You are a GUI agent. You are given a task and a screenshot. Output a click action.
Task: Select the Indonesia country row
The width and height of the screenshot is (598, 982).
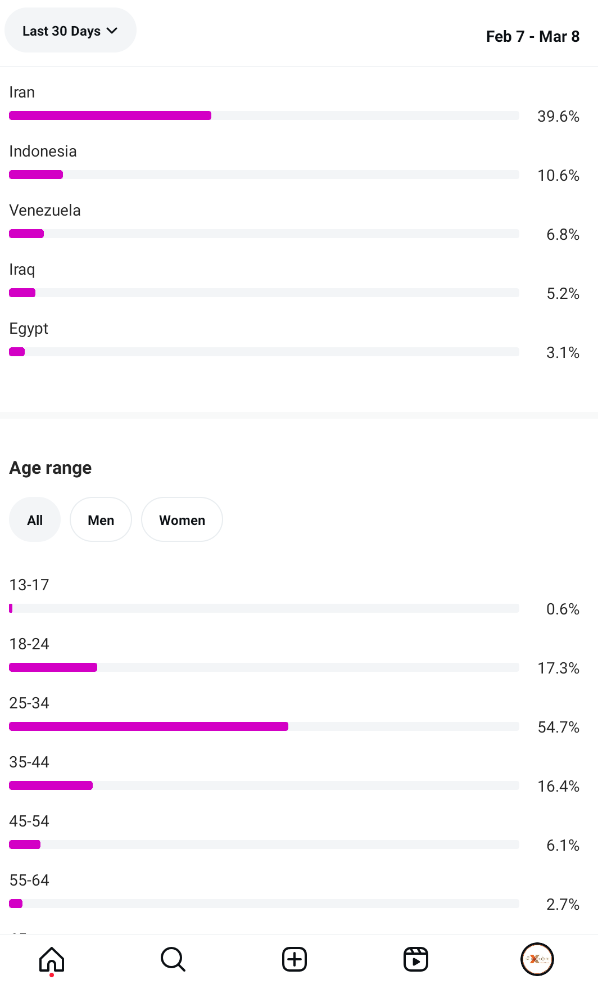pos(294,163)
